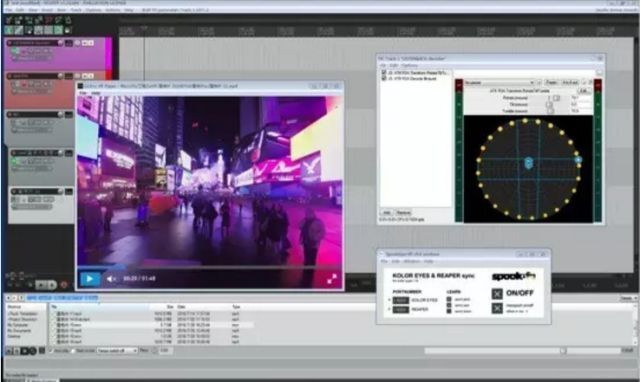Click the blue source marker on panner edge

[x=578, y=160]
